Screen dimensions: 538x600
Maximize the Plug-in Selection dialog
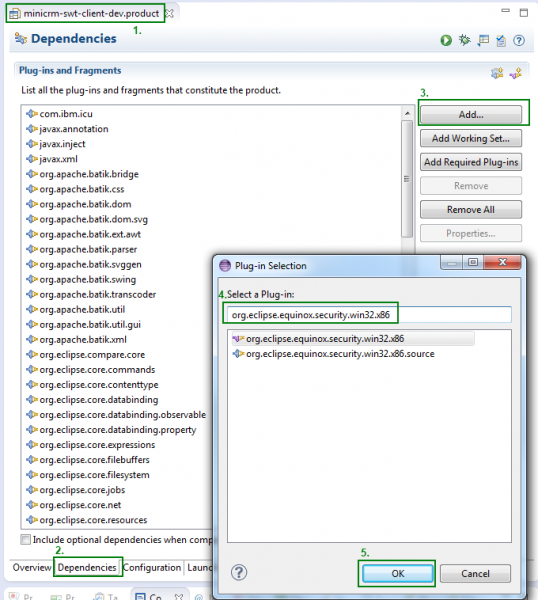473,262
